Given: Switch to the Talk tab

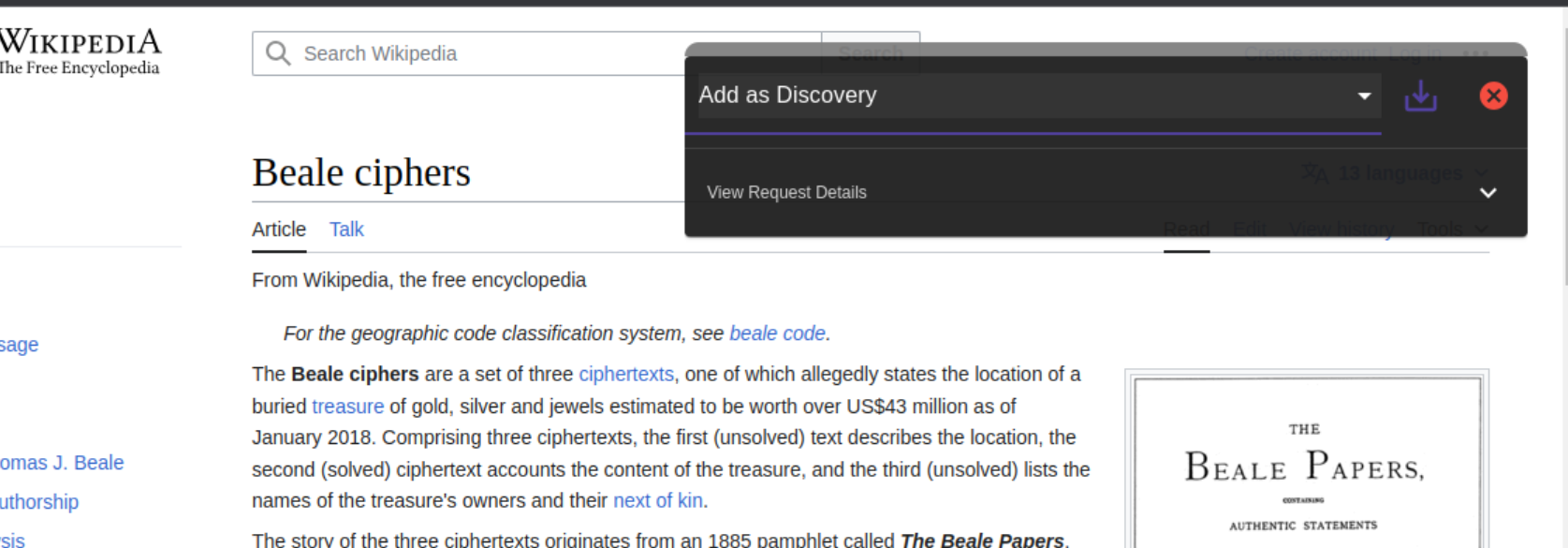Looking at the screenshot, I should pos(346,230).
